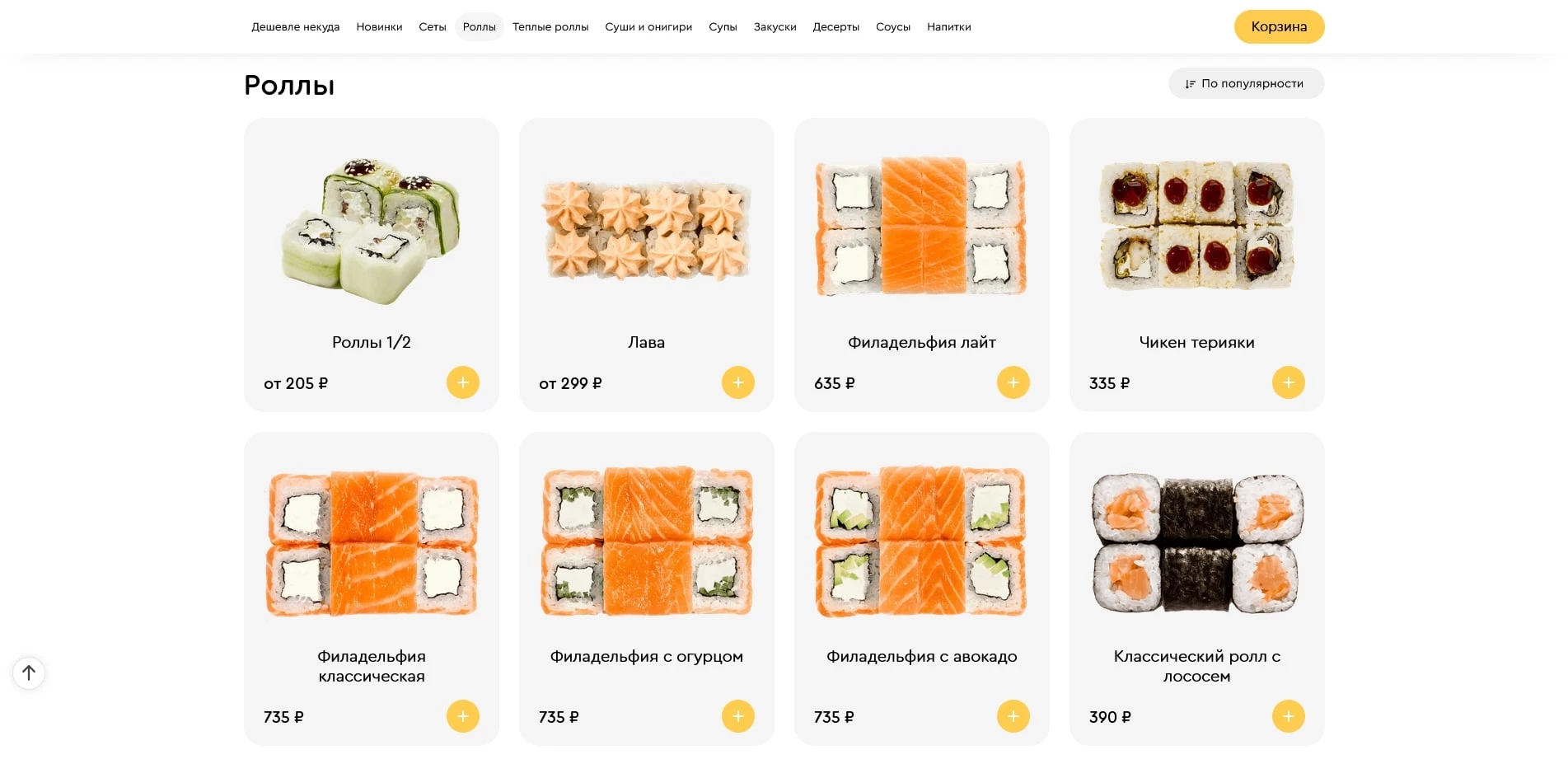1568x764 pixels.
Task: Open the Чикен терияки product image
Action: (x=1196, y=225)
